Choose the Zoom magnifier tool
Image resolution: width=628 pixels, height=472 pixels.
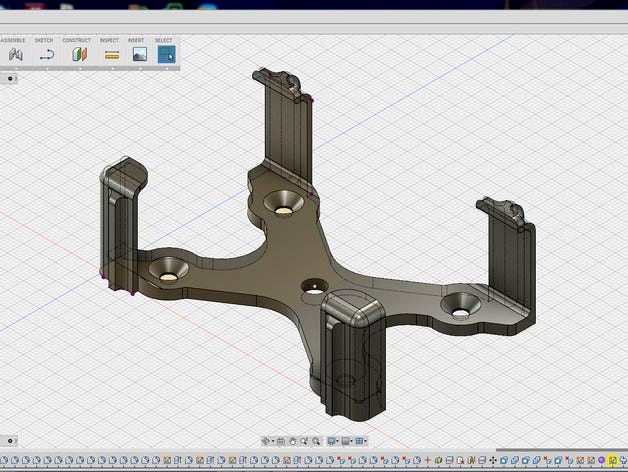tap(304, 441)
